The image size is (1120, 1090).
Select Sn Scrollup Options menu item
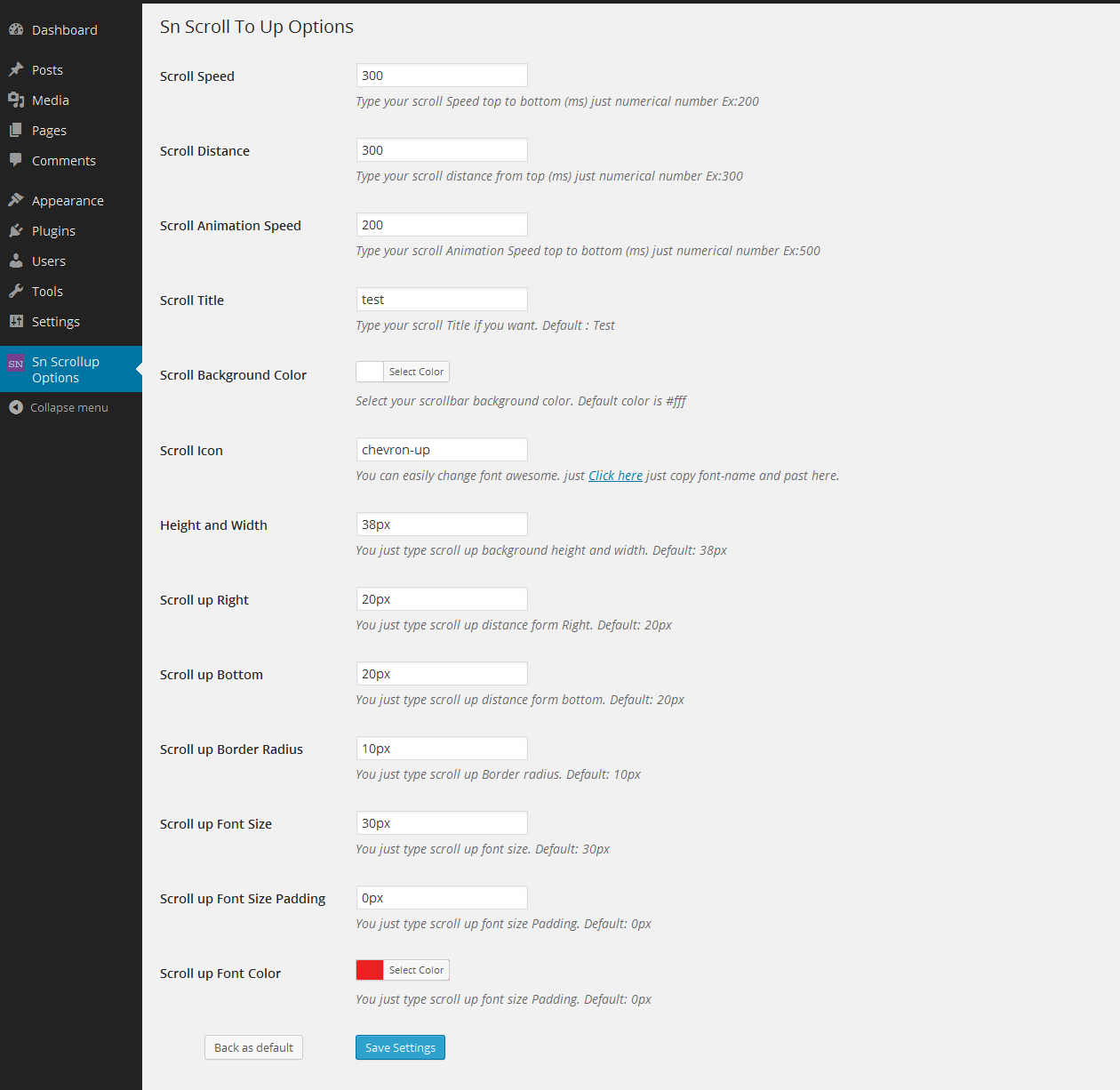click(x=71, y=369)
